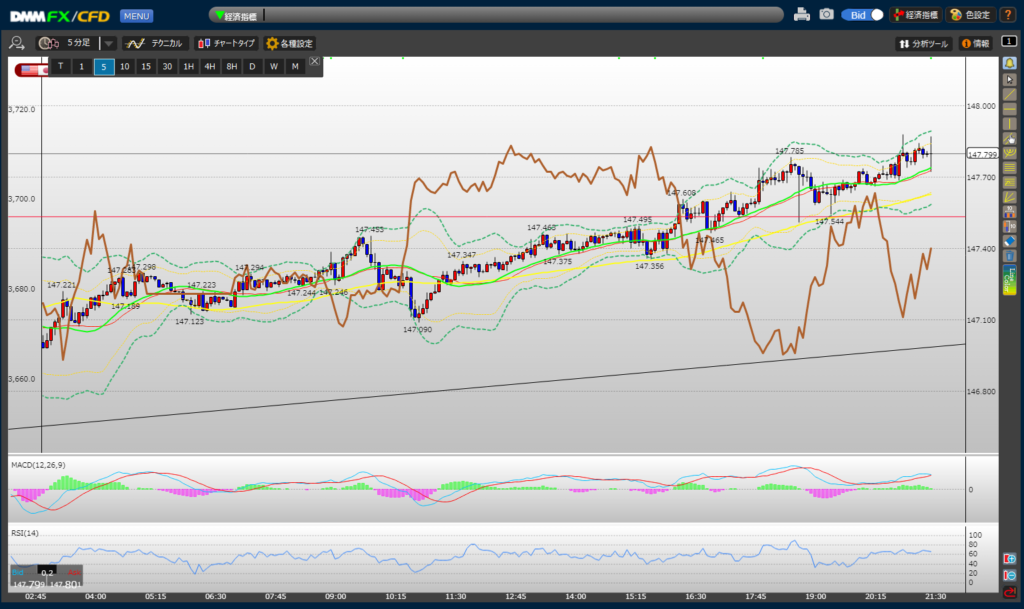Switch chart to 4H timeframe
1024x609 pixels.
pos(209,66)
